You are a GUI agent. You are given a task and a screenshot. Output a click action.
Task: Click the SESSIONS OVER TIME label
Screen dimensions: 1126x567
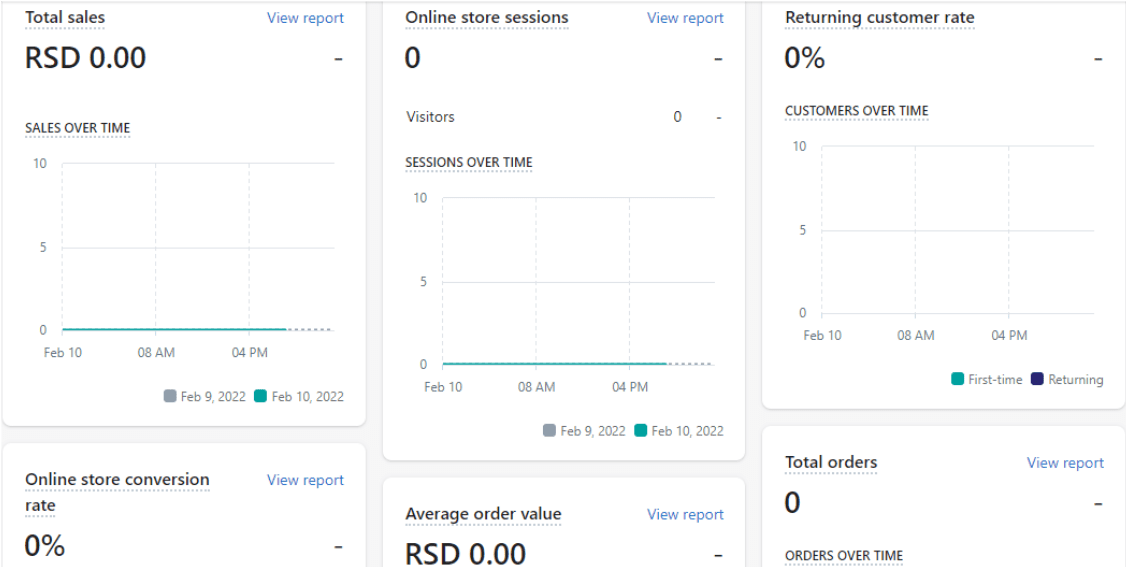(469, 163)
